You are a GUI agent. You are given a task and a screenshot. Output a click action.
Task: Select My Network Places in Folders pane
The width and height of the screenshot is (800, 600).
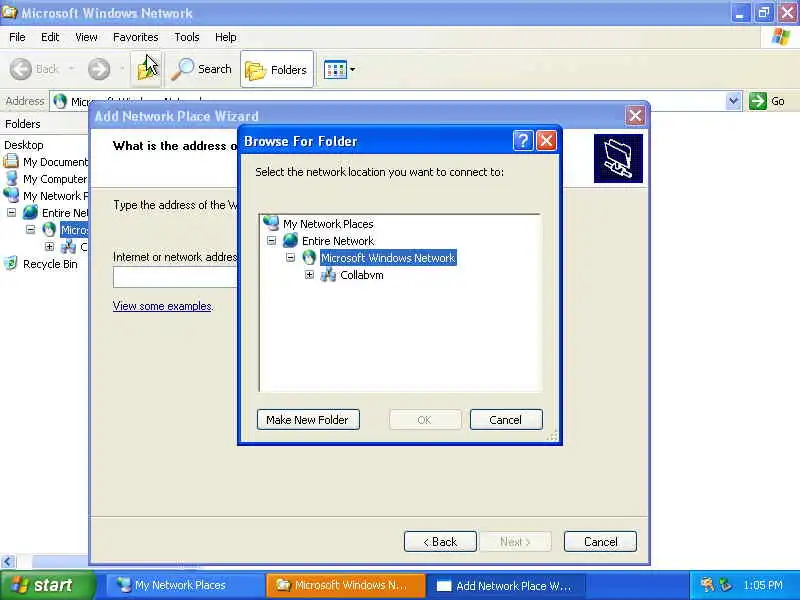55,196
